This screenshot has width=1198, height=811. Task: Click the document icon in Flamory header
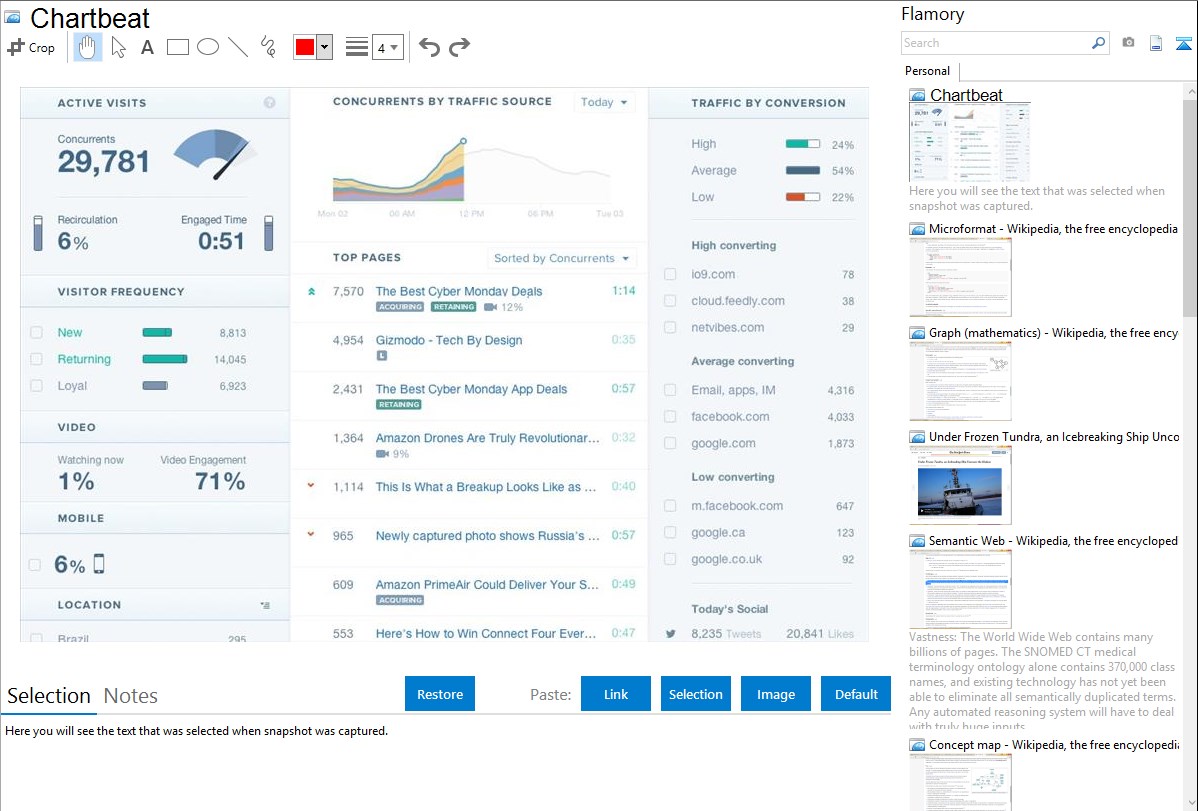tap(1156, 43)
